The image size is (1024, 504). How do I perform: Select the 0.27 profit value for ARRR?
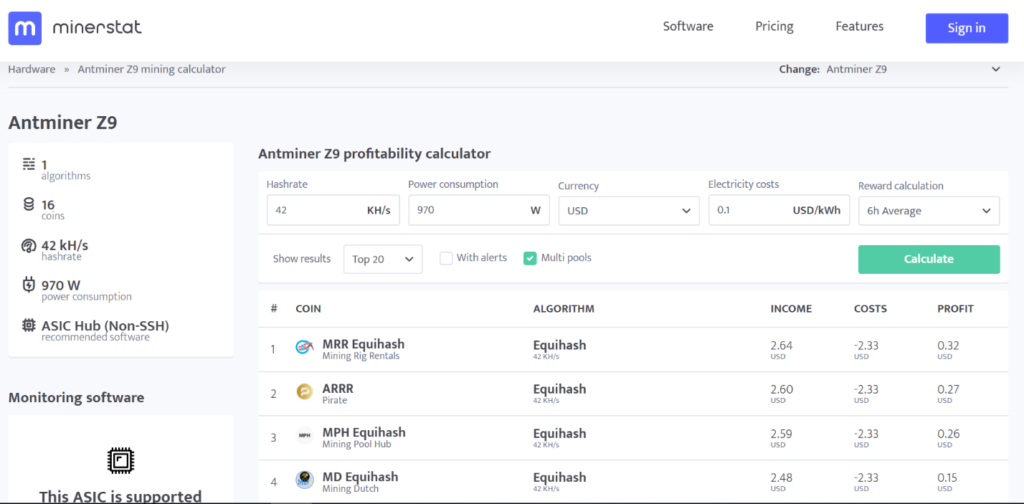pos(948,389)
